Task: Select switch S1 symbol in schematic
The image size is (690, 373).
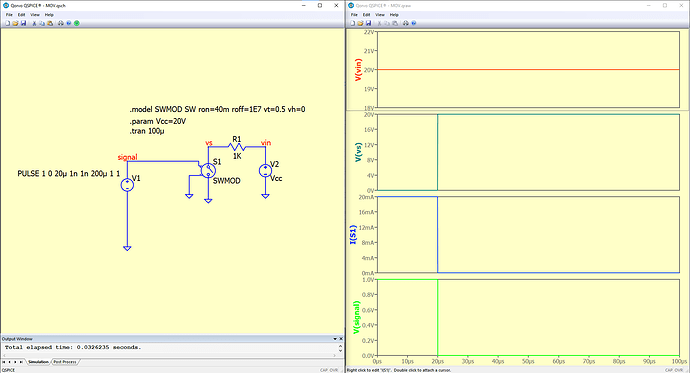Action: tap(208, 171)
